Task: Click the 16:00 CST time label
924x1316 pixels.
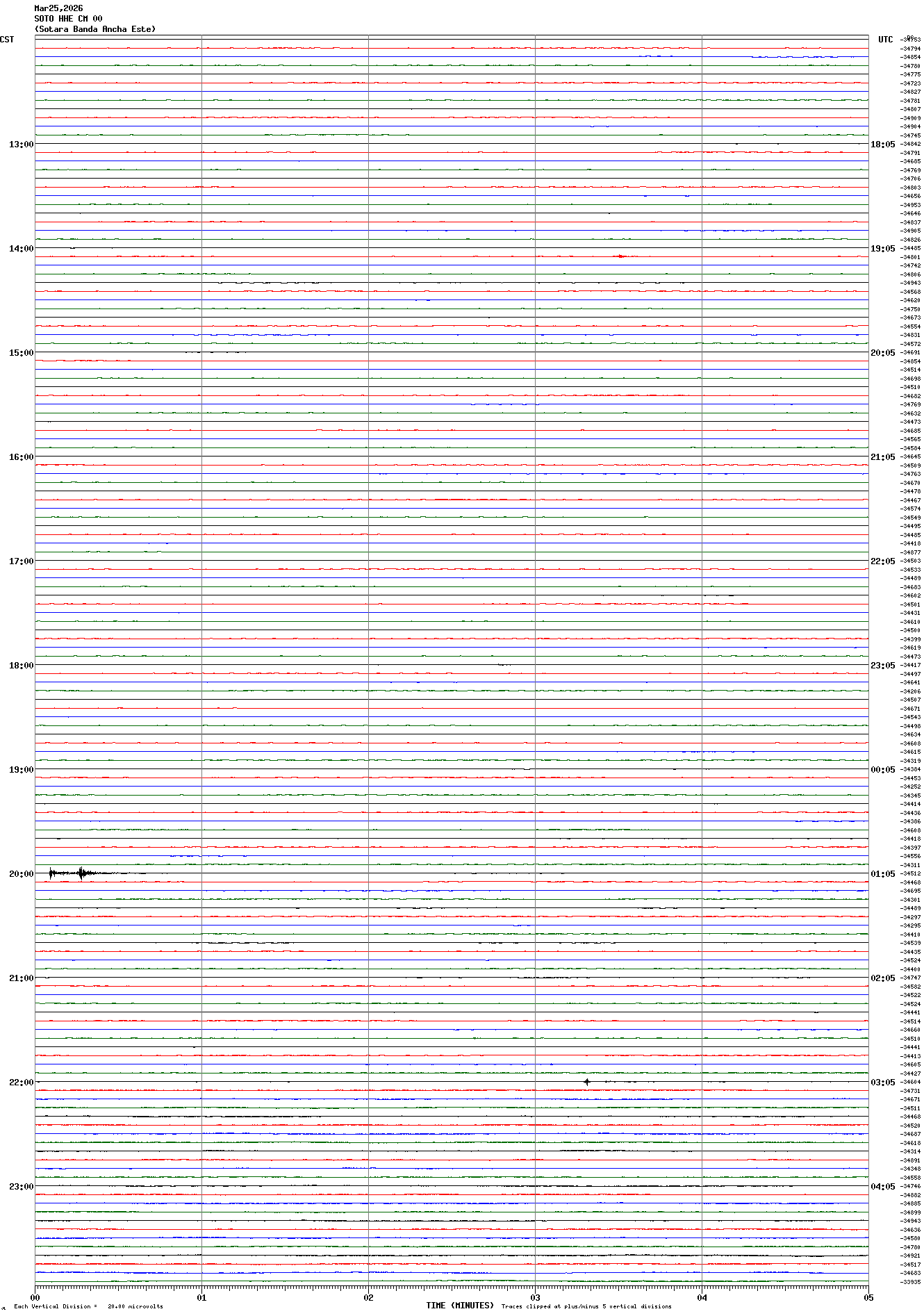Action: (x=21, y=457)
